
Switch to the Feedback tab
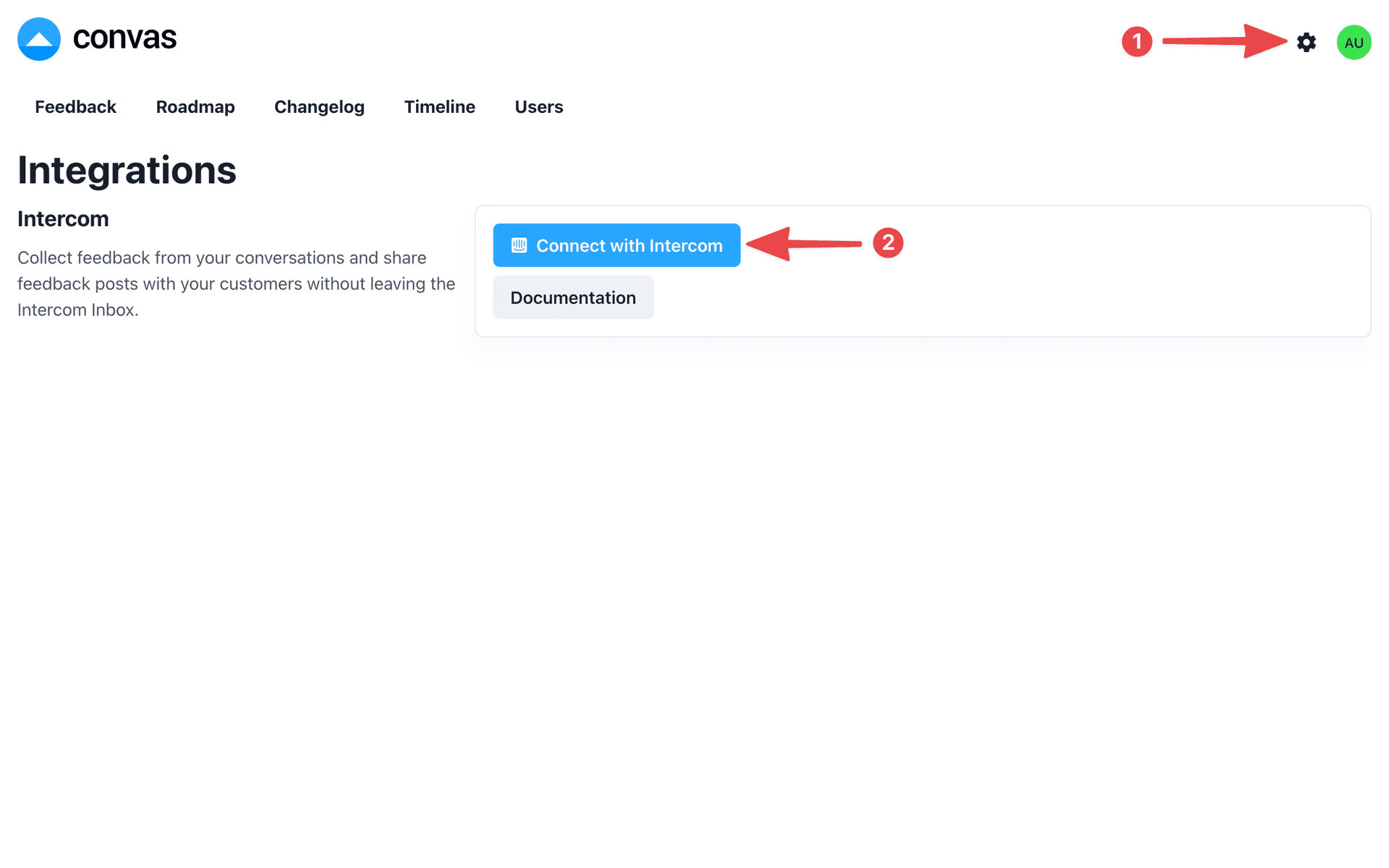point(75,106)
